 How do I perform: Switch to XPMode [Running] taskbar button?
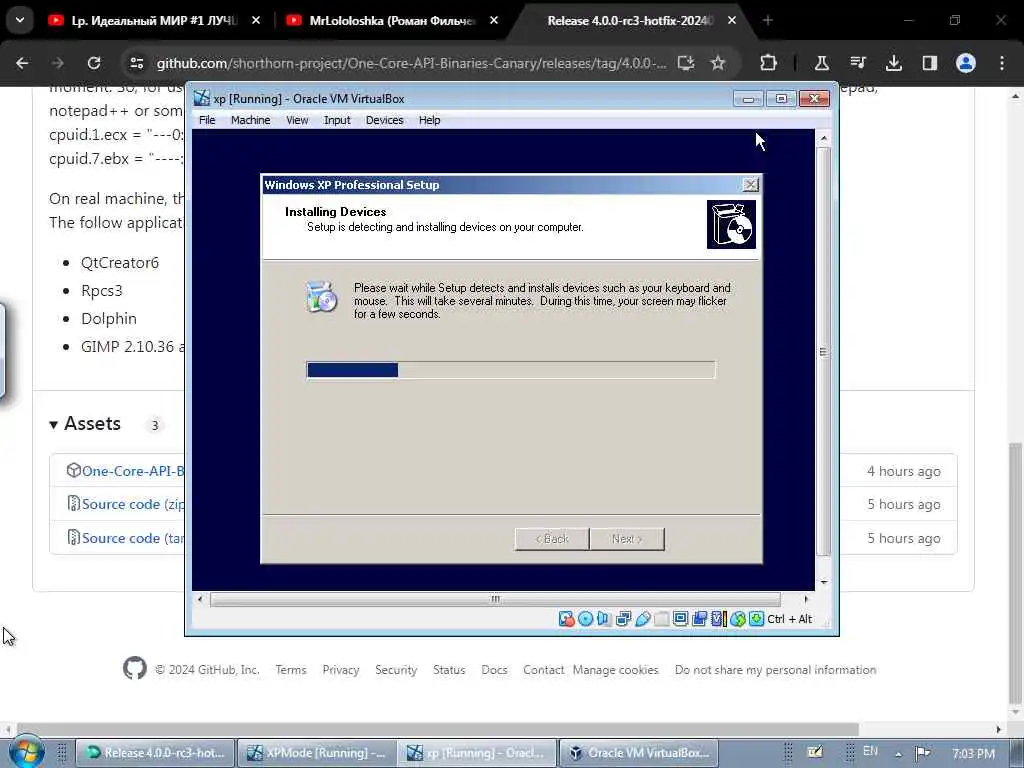[x=317, y=753]
